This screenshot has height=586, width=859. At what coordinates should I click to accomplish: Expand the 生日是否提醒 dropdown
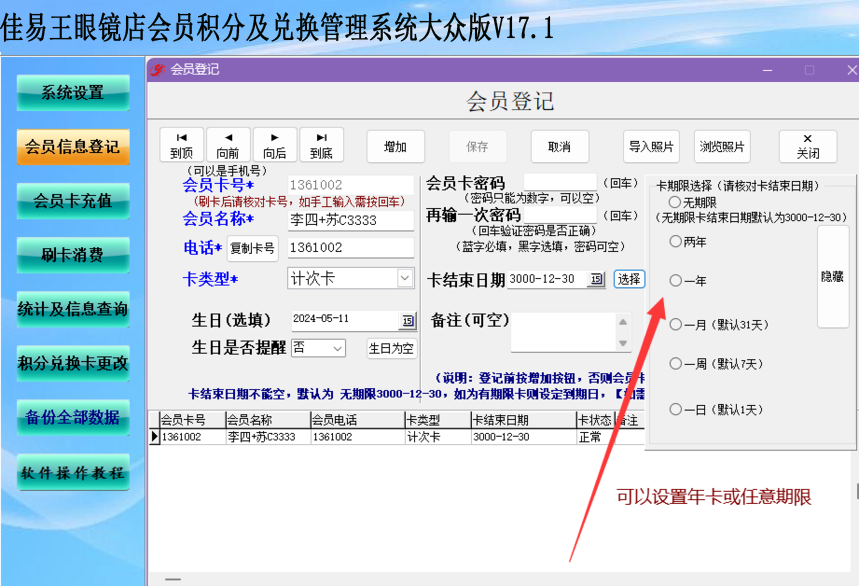[x=337, y=348]
